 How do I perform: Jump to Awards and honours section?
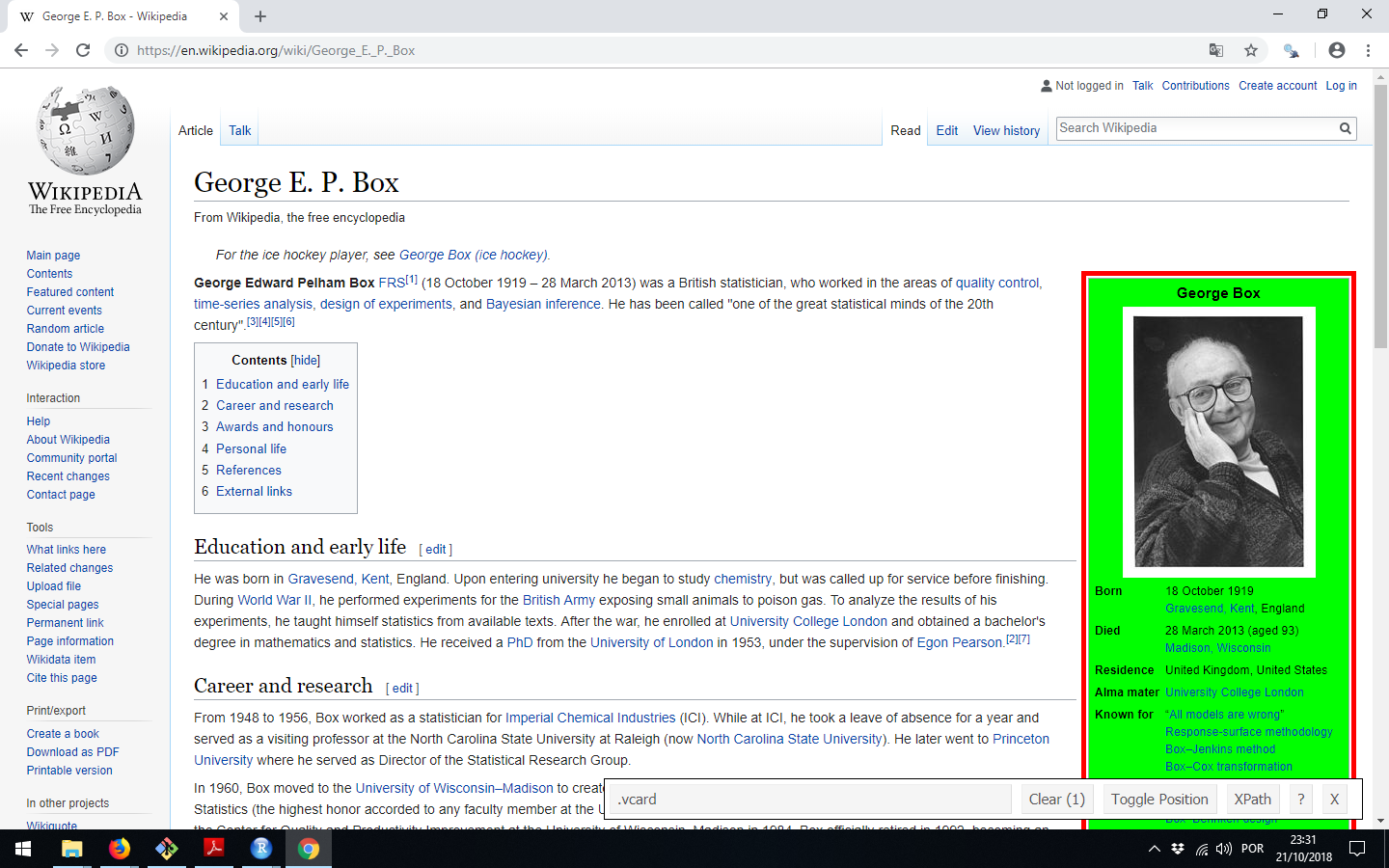click(x=275, y=426)
